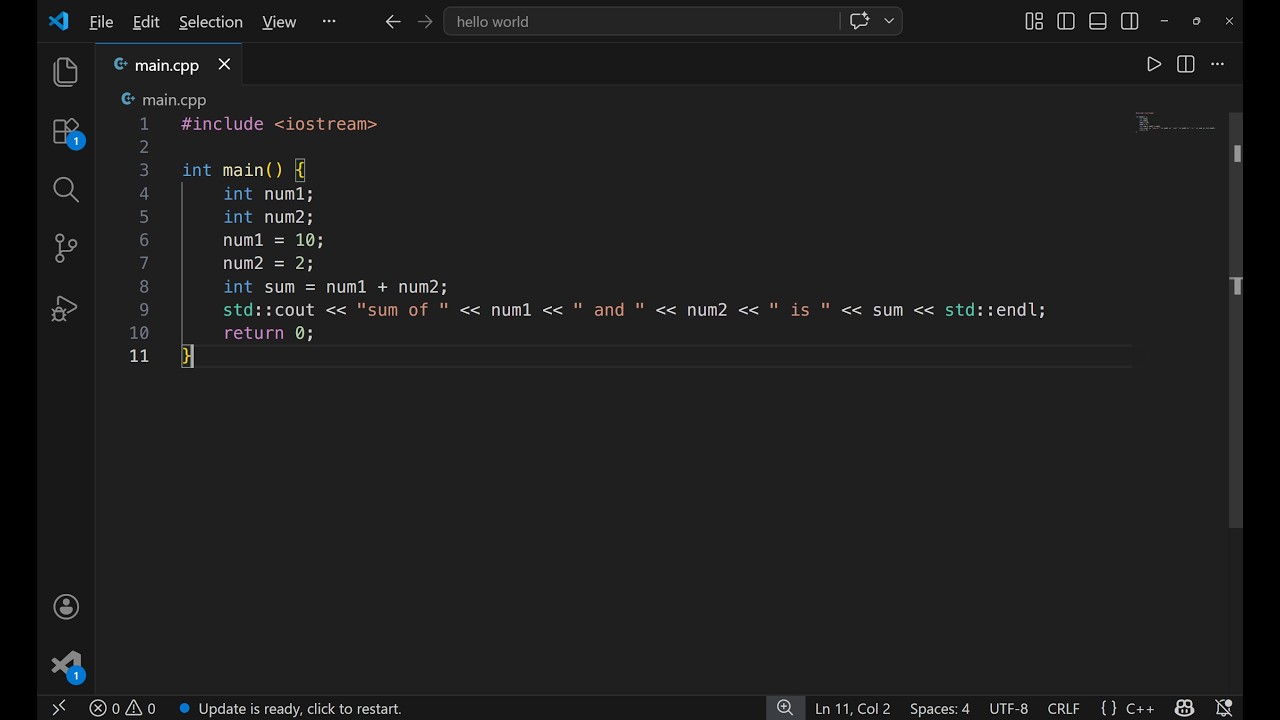Close the main.cpp tab

224,64
